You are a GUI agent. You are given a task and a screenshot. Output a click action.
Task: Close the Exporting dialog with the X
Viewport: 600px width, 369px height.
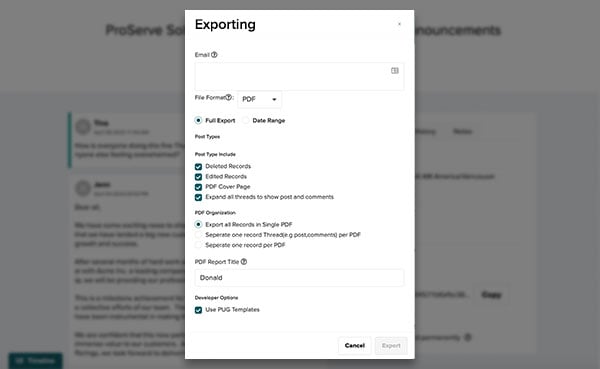399,24
